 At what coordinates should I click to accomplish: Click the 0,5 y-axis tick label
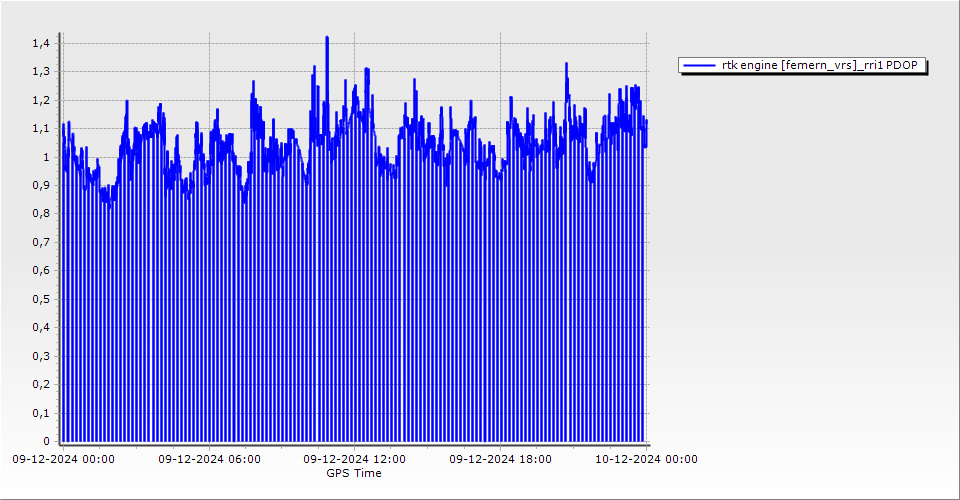(x=40, y=299)
